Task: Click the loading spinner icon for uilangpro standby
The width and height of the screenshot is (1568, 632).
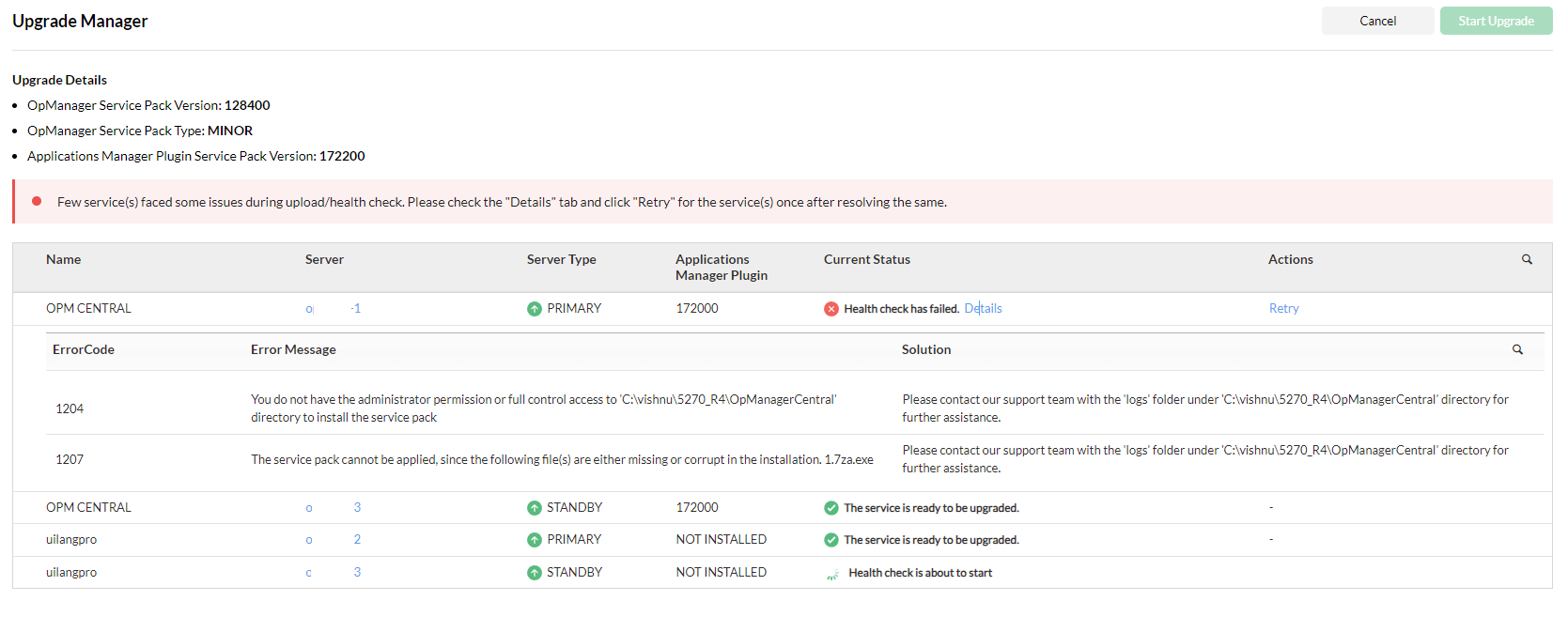Action: (832, 574)
